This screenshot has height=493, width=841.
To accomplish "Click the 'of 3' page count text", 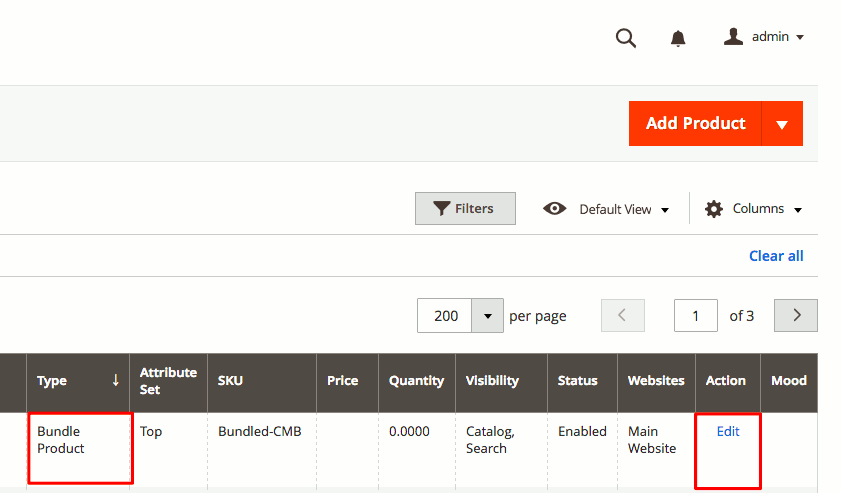I will click(741, 316).
